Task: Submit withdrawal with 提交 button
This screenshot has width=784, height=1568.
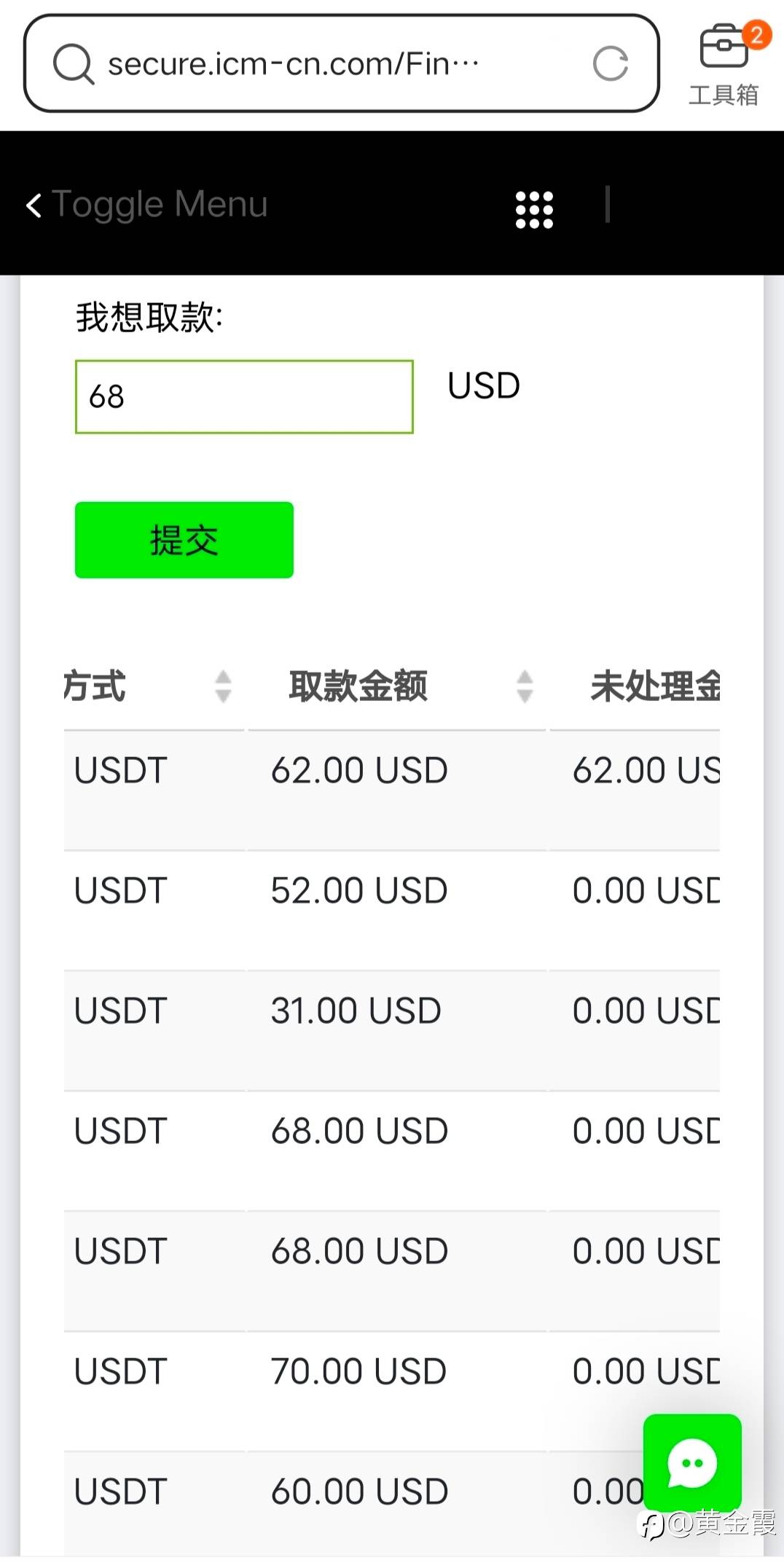Action: coord(184,540)
